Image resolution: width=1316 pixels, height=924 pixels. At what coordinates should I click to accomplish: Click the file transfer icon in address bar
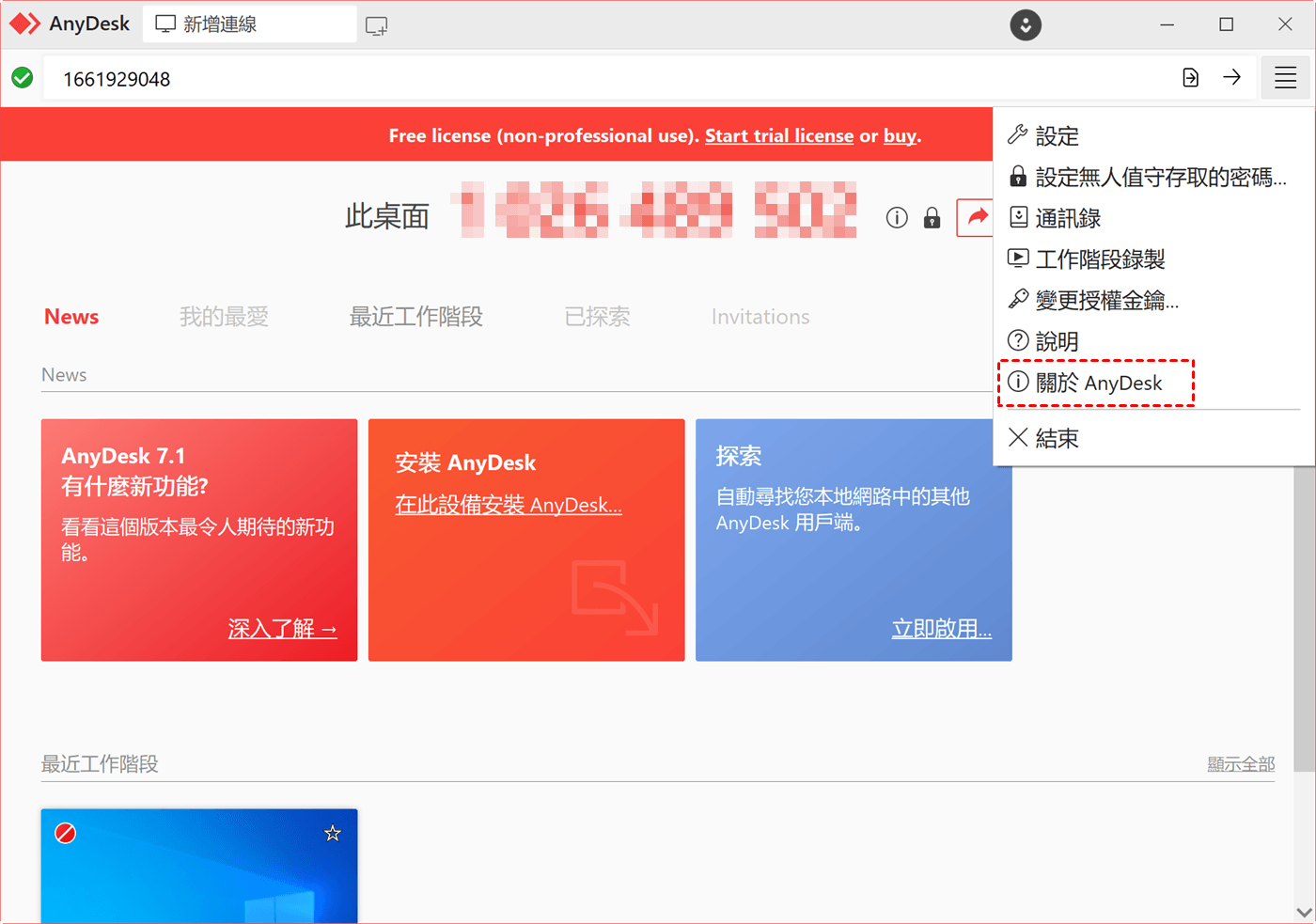click(x=1190, y=78)
